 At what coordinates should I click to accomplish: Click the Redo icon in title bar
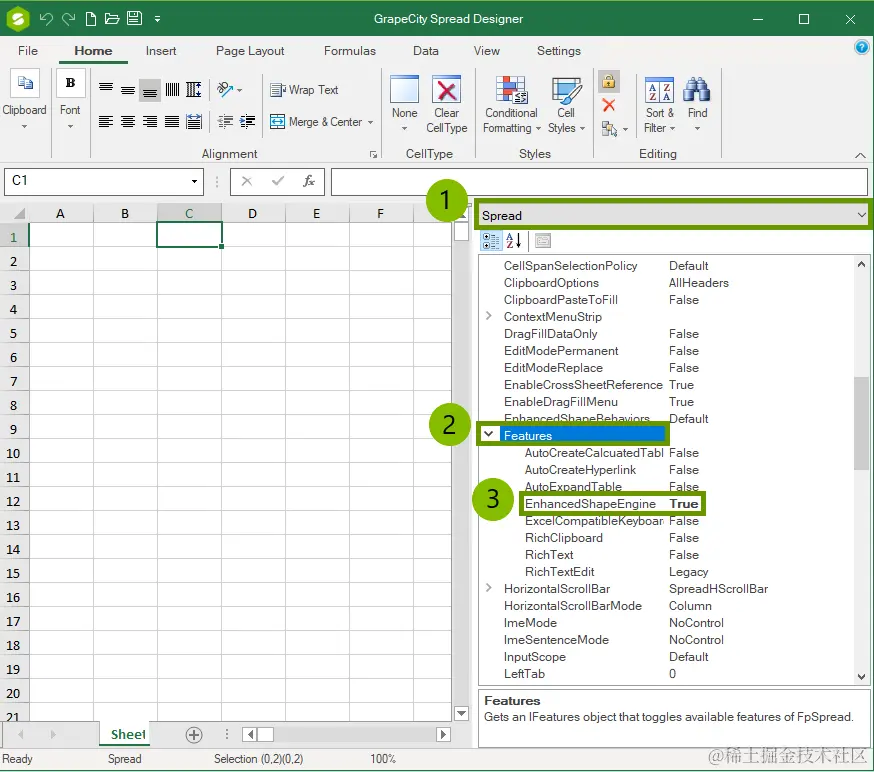click(69, 19)
